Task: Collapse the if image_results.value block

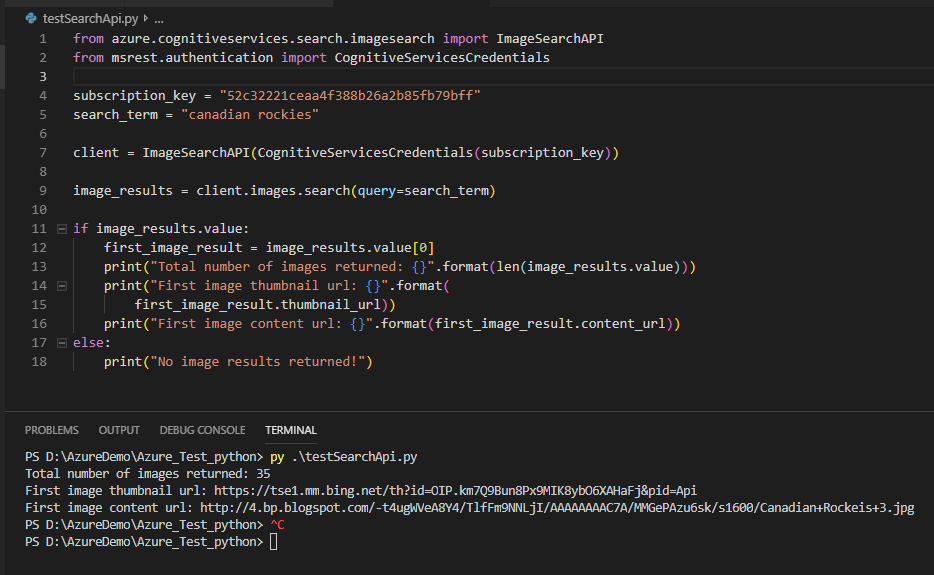Action: coord(62,229)
